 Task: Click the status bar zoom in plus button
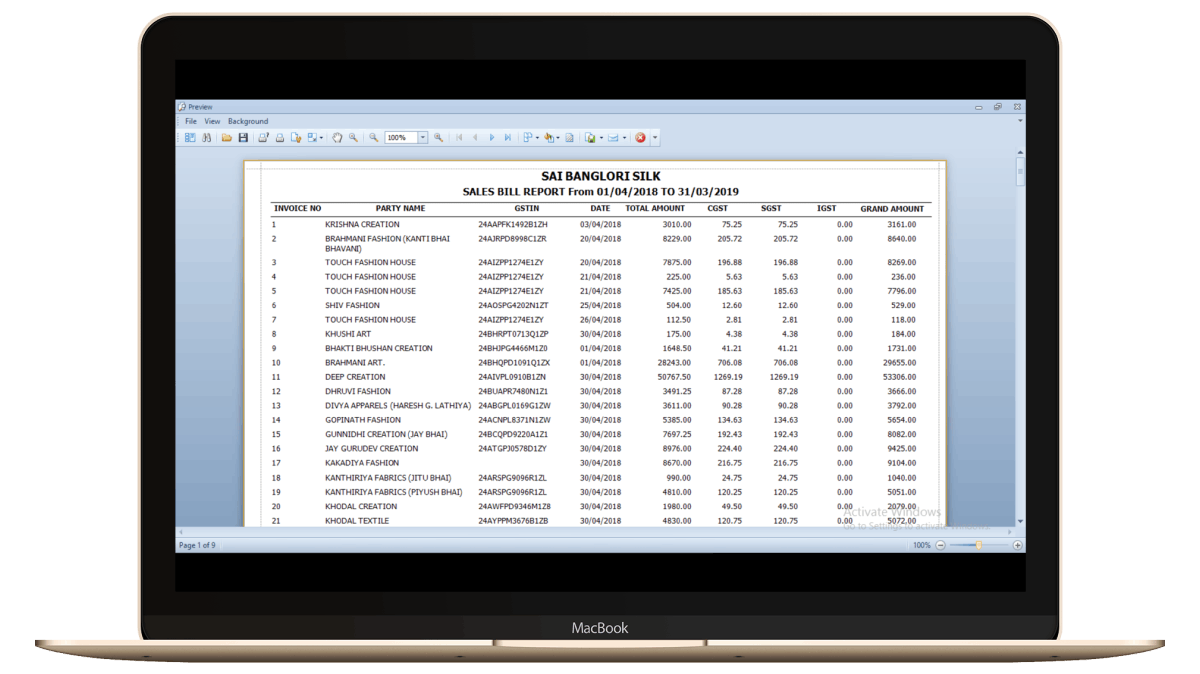(x=1017, y=545)
